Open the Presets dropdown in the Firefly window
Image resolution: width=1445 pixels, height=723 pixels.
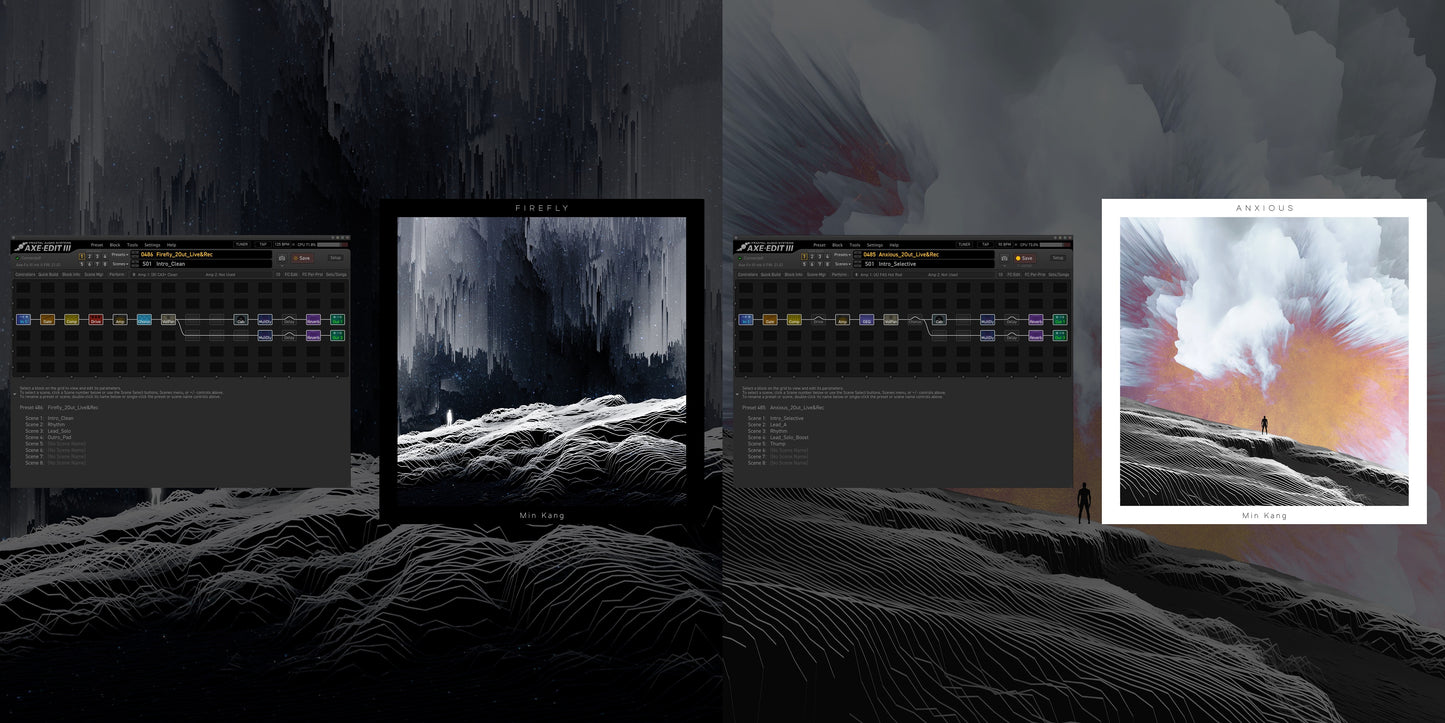pos(120,255)
